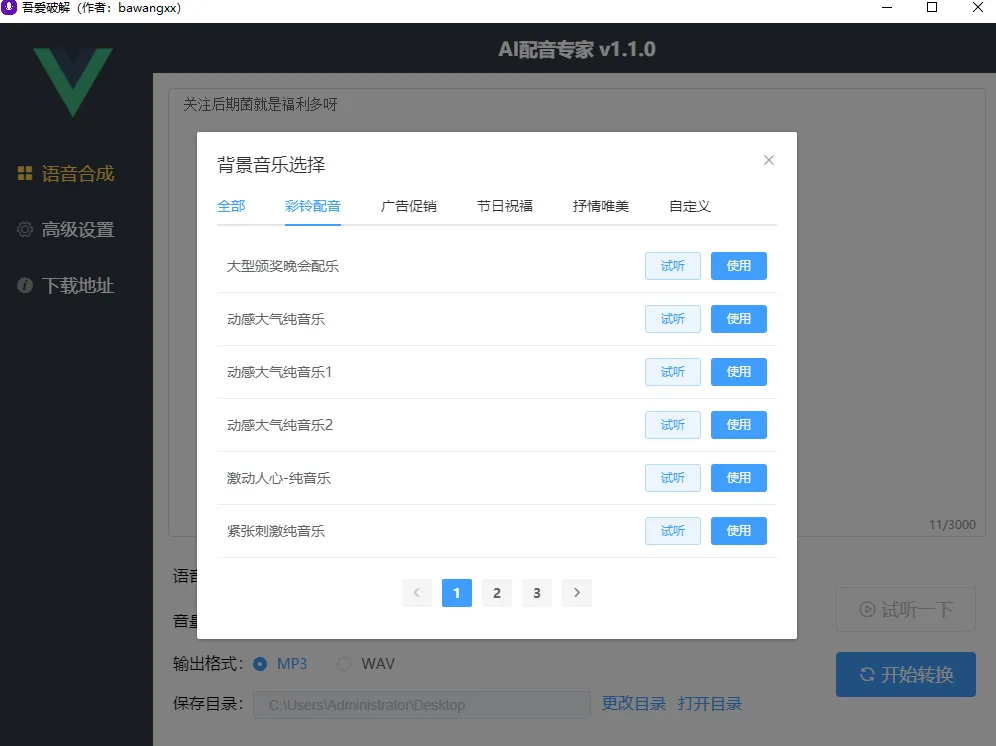Screen dimensions: 996x746
Task: Open the 自定义 tab
Action: coord(690,206)
